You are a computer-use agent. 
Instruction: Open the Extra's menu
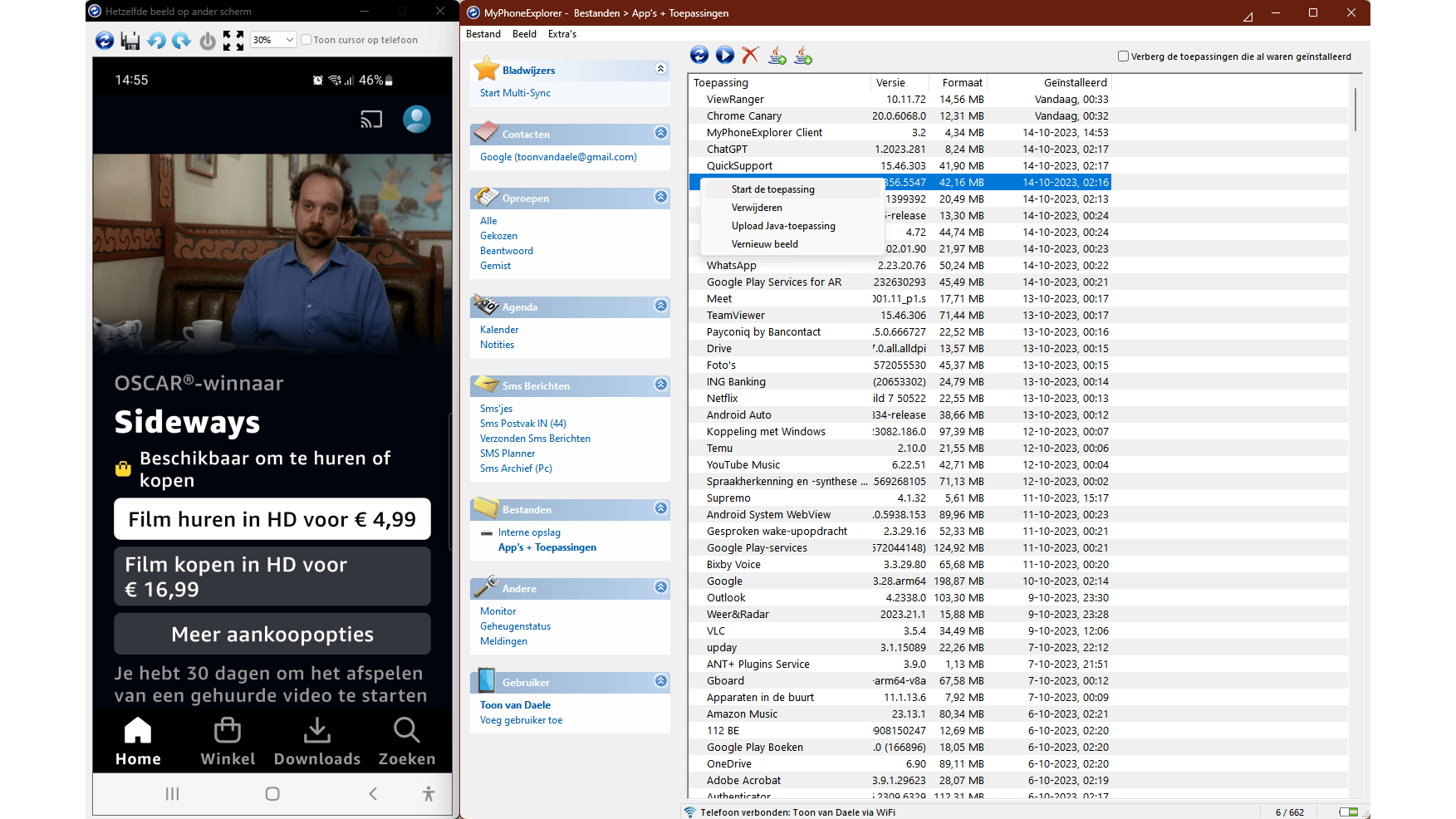pos(561,33)
